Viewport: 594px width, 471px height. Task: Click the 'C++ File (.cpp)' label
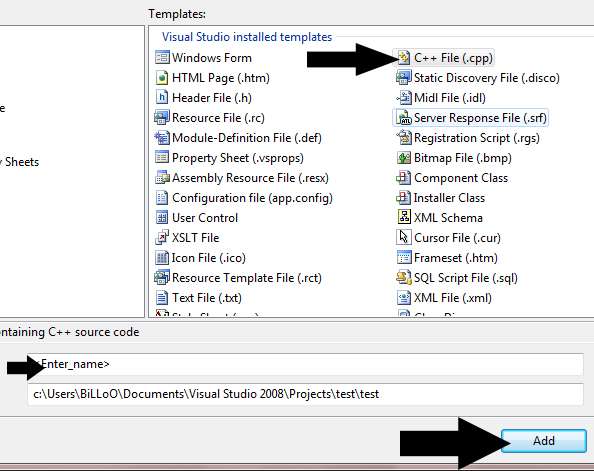click(x=453, y=58)
